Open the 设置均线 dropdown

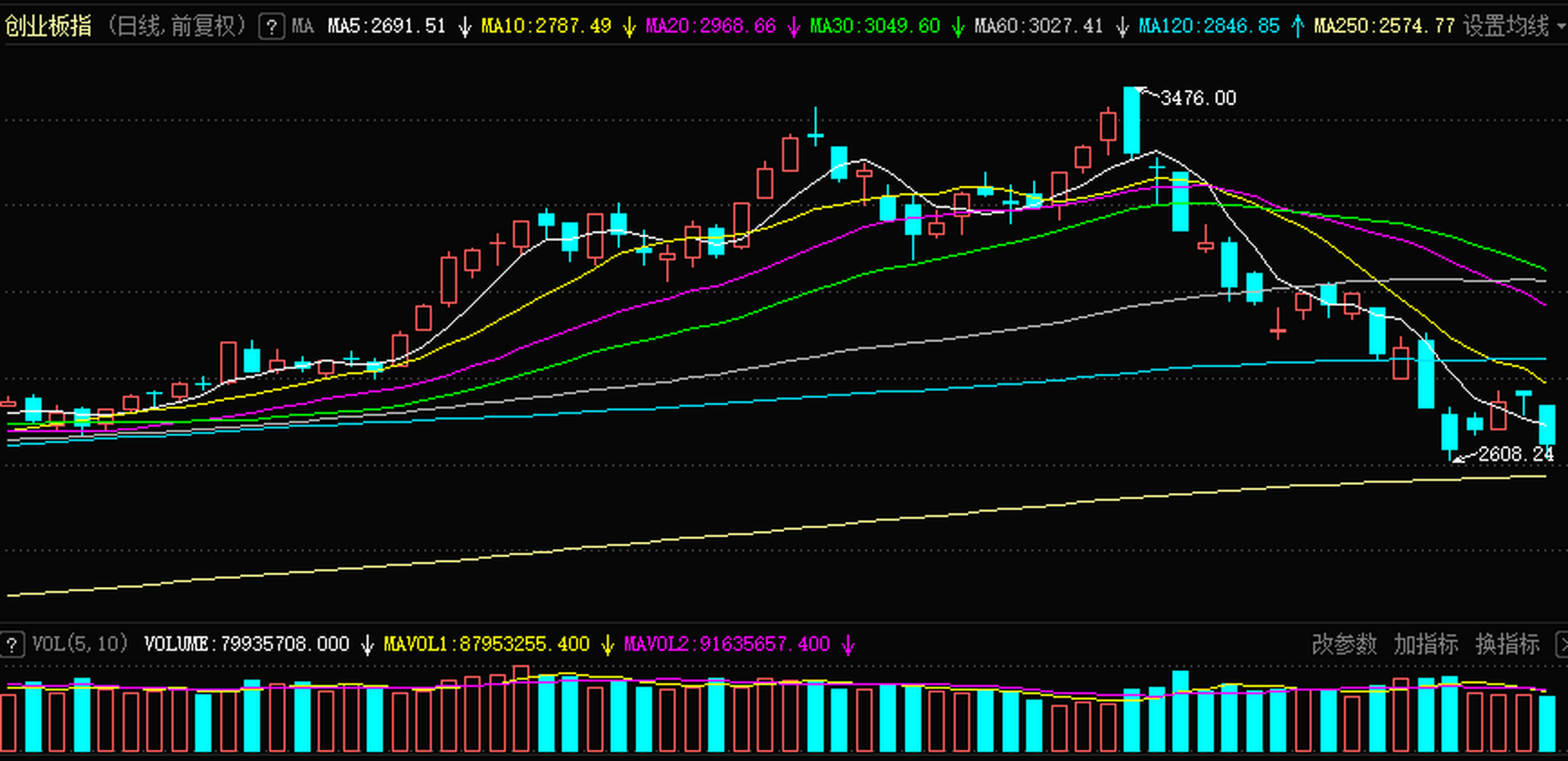click(x=1506, y=27)
